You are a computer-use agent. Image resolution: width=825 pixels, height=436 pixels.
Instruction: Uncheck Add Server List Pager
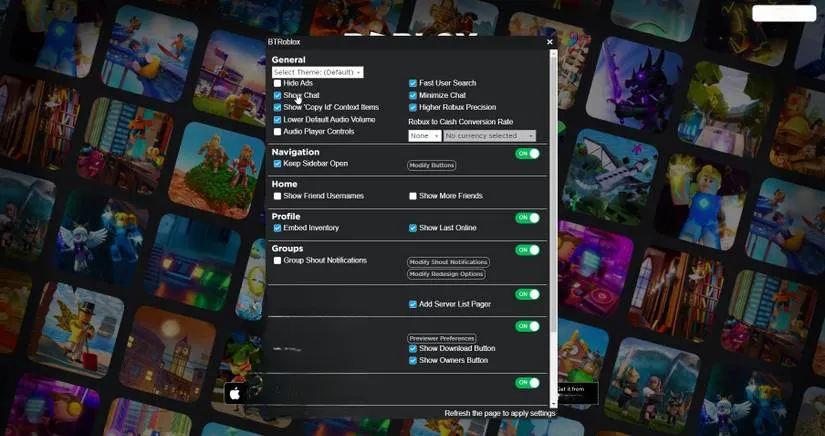(x=413, y=304)
